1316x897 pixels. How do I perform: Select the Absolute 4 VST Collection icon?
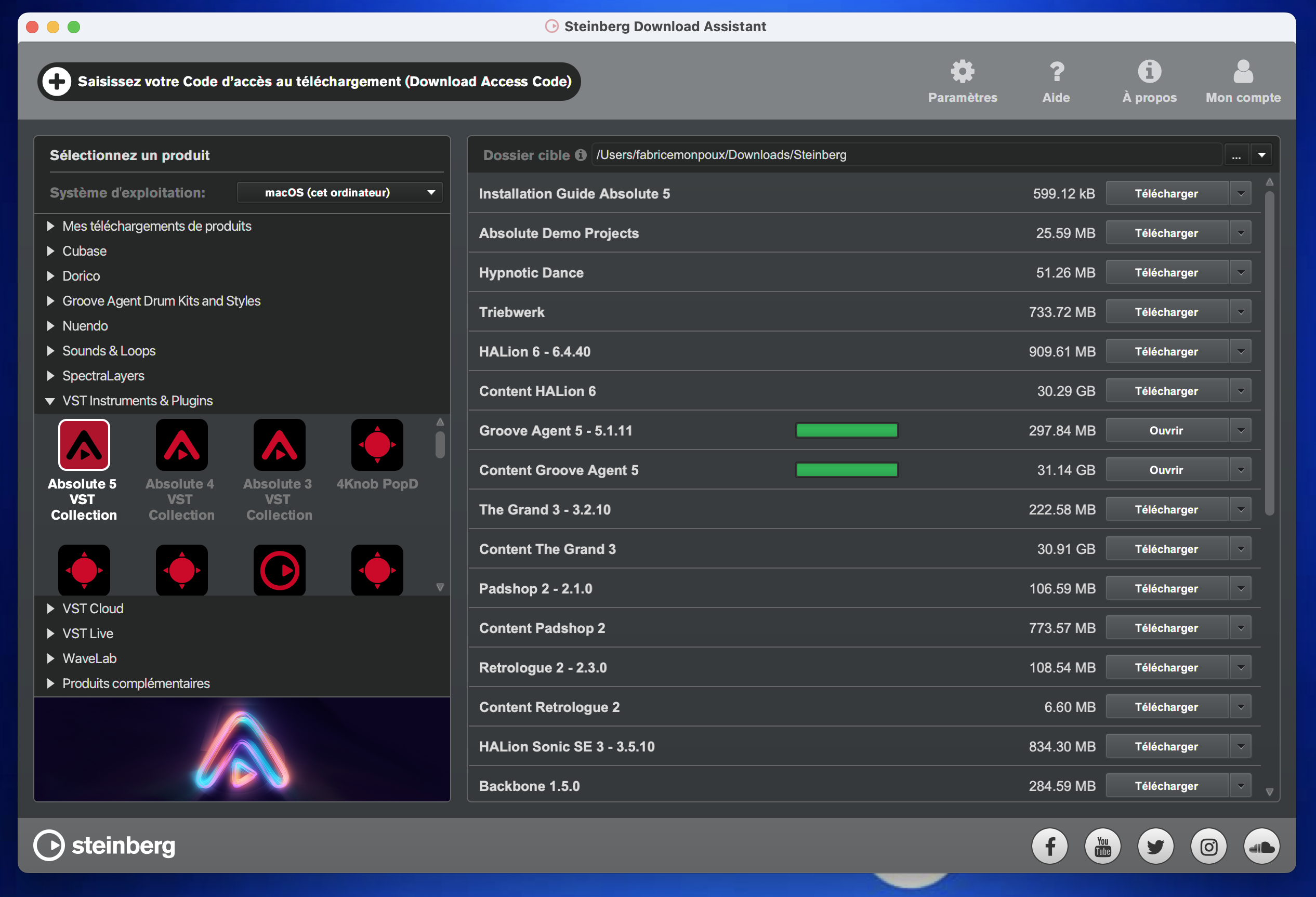181,444
